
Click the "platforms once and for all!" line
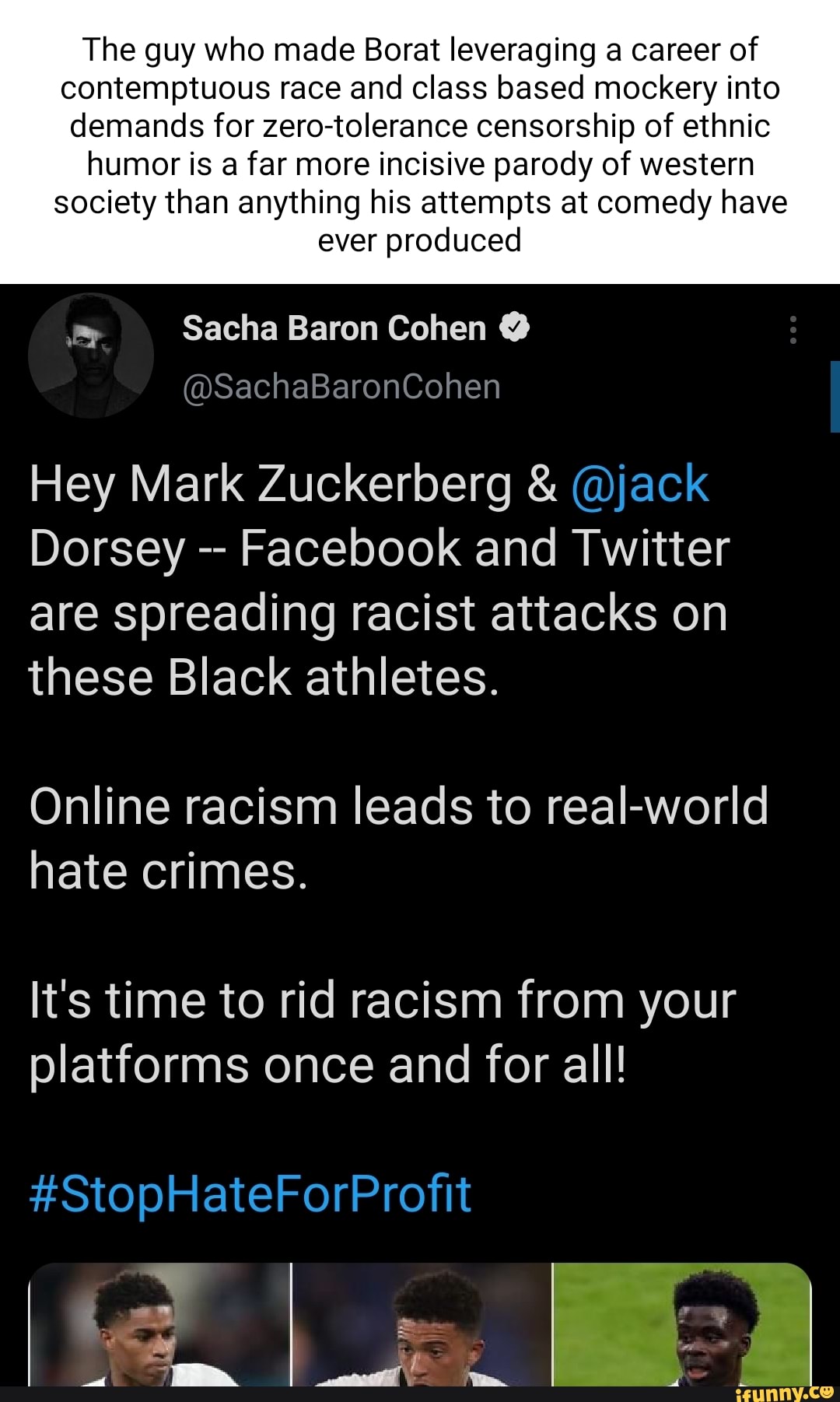click(327, 1064)
